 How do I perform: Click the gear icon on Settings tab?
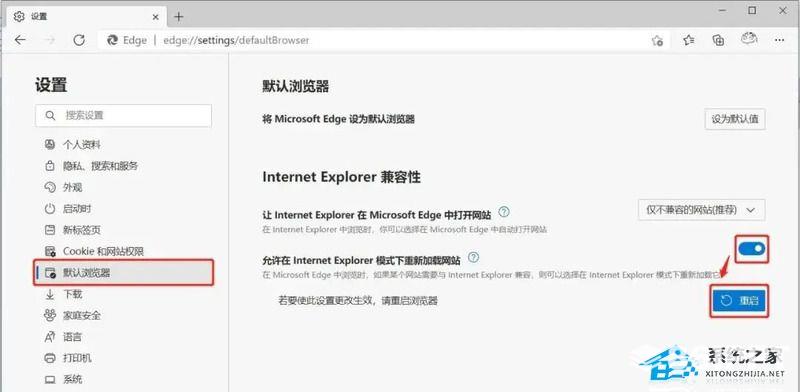tap(19, 16)
